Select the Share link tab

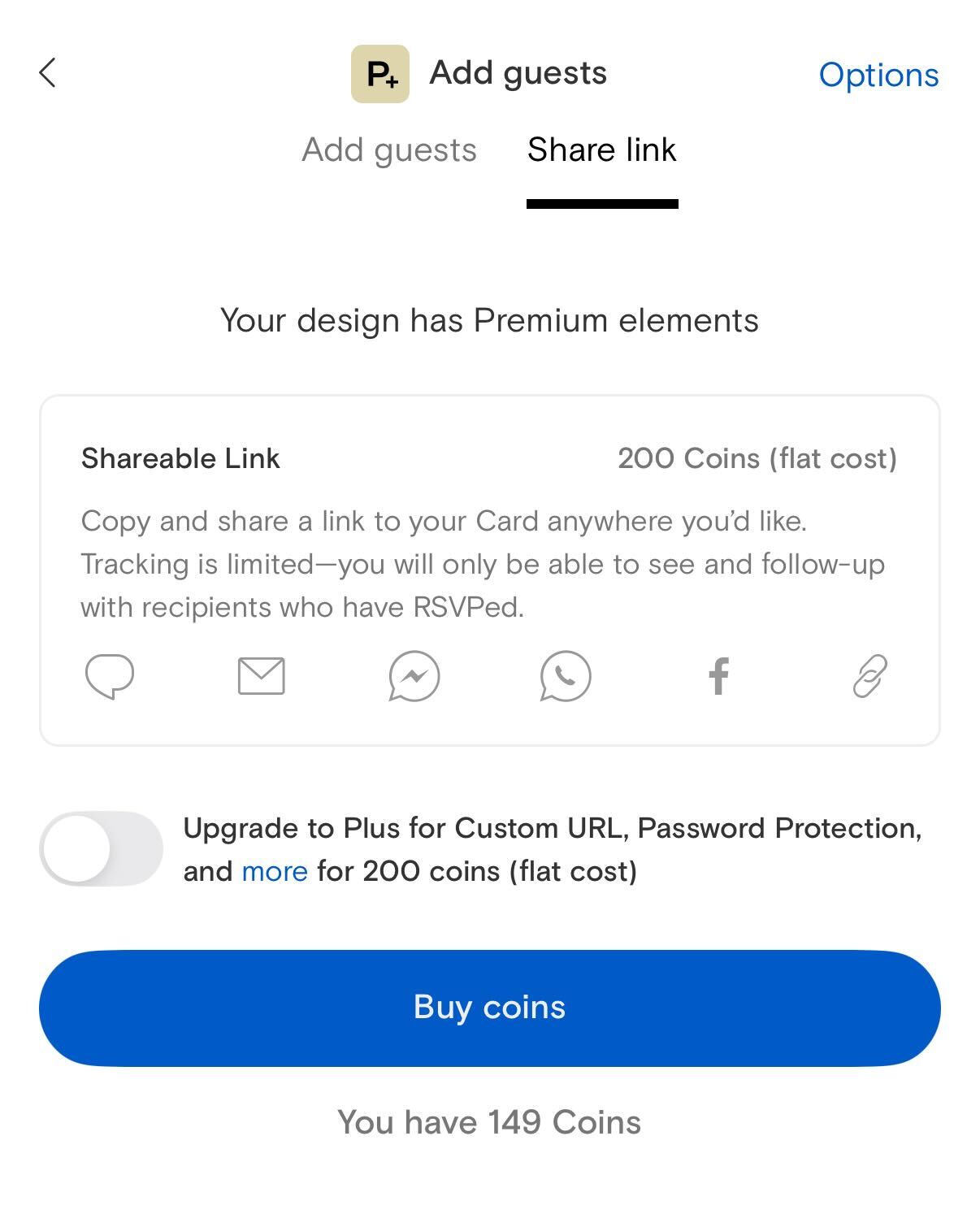[x=601, y=150]
